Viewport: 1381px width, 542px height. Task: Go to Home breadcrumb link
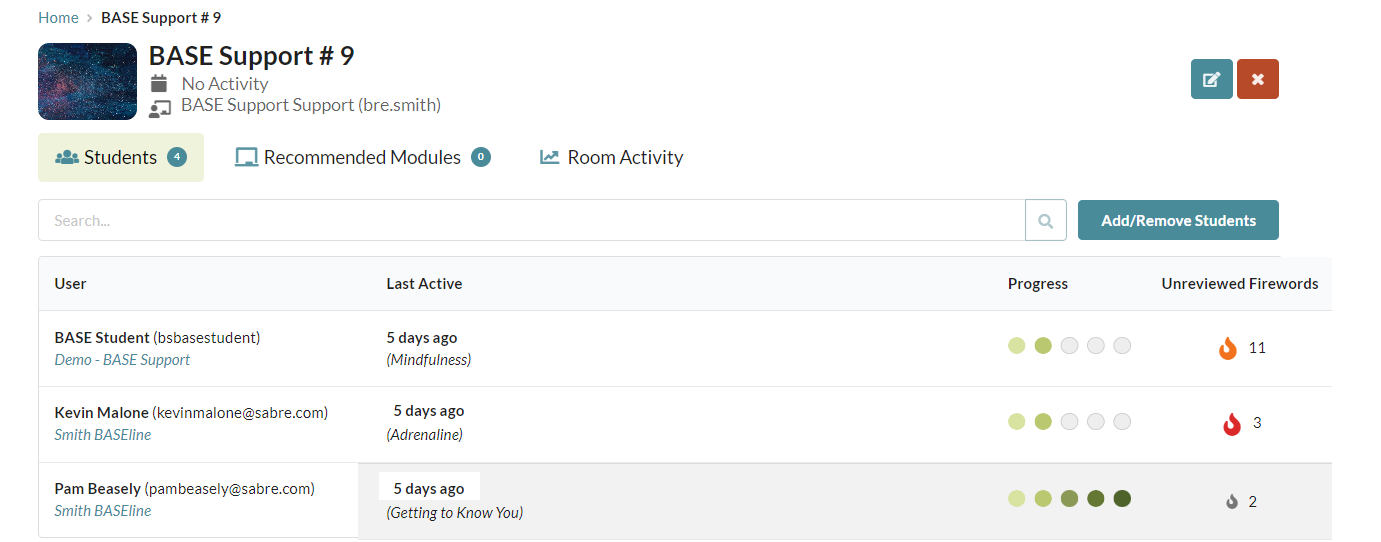58,17
